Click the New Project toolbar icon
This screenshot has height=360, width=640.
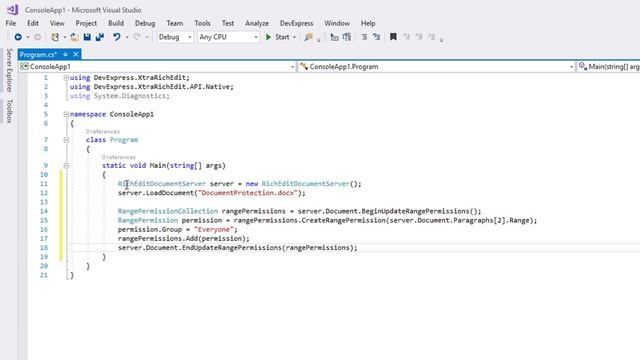click(55, 37)
